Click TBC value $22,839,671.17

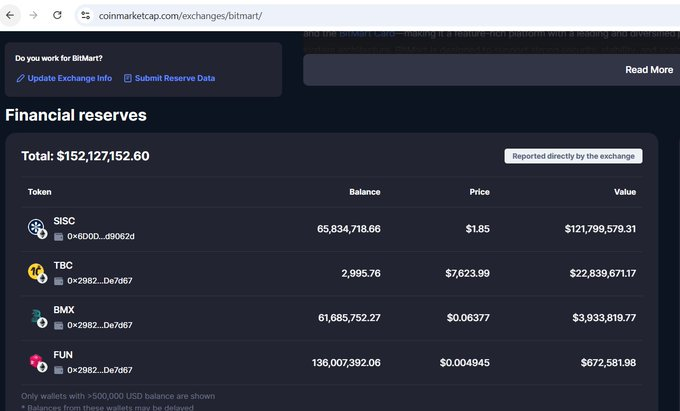click(x=603, y=274)
